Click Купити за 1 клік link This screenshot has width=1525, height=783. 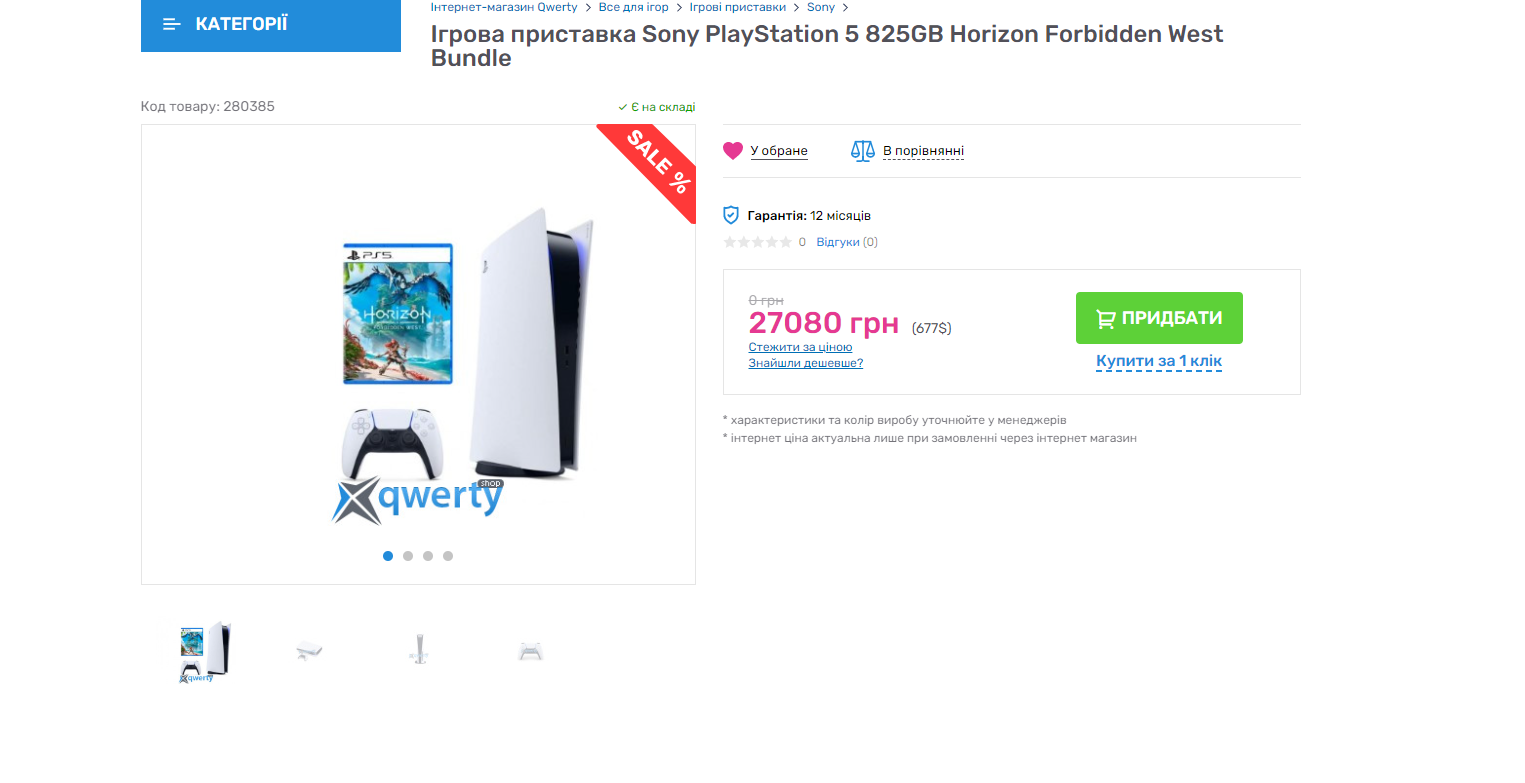[x=1159, y=361]
